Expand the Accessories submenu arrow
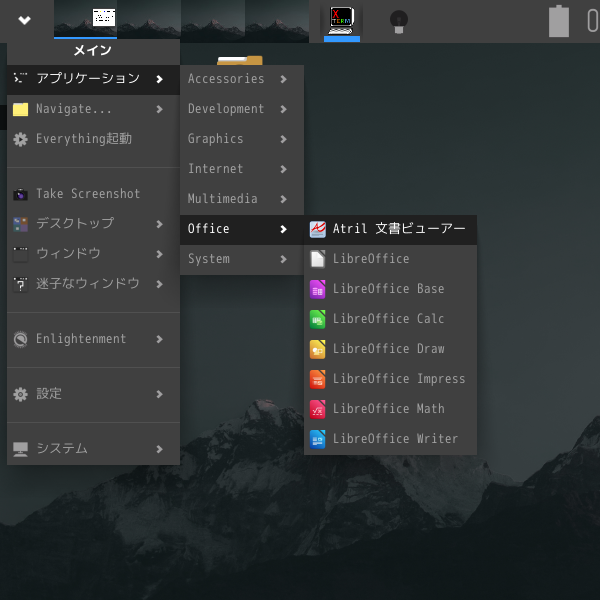This screenshot has width=600, height=600. (x=283, y=79)
